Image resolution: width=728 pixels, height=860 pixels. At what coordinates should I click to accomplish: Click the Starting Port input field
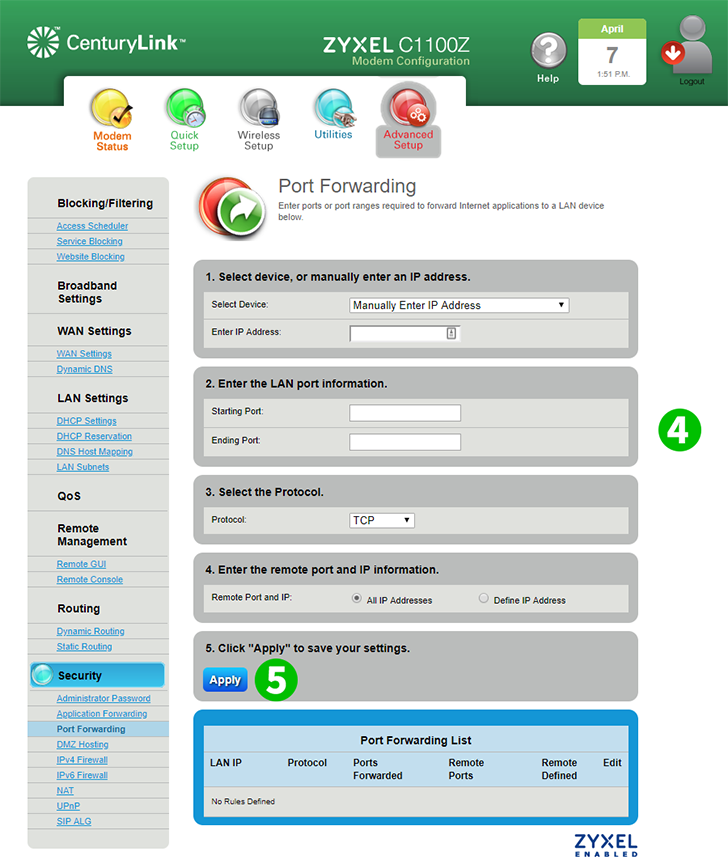click(405, 413)
